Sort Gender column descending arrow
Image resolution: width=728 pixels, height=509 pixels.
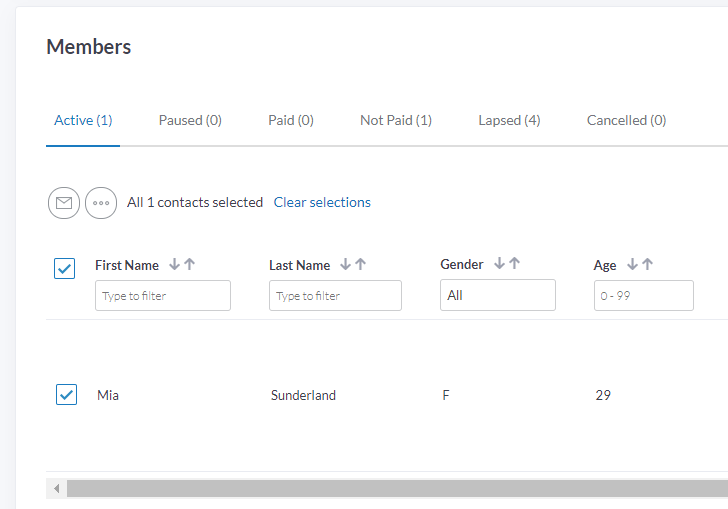click(x=499, y=263)
